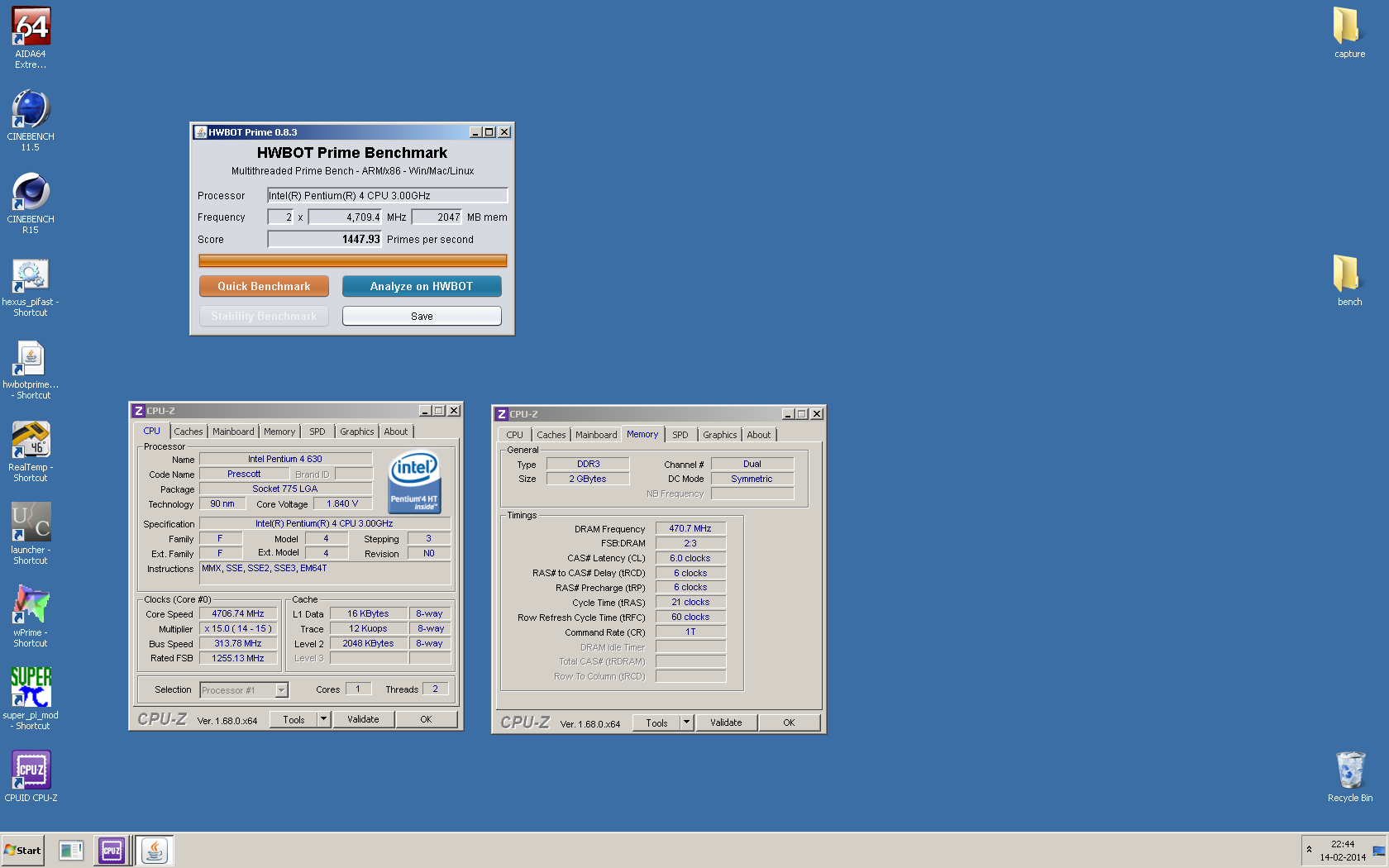Image resolution: width=1389 pixels, height=868 pixels.
Task: Click the Intel Pentium 4 HT logo
Action: pos(414,482)
